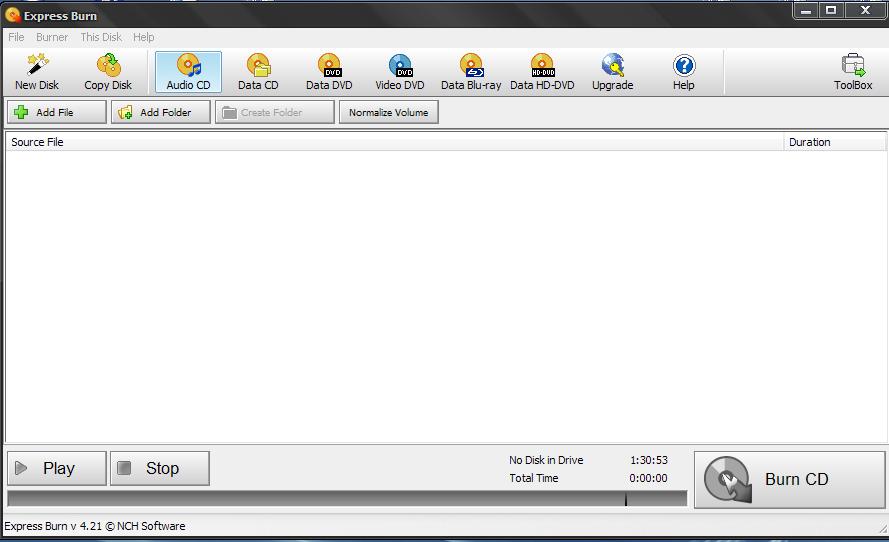The image size is (889, 542).
Task: Minimize the Express Burn window
Action: tap(806, 10)
